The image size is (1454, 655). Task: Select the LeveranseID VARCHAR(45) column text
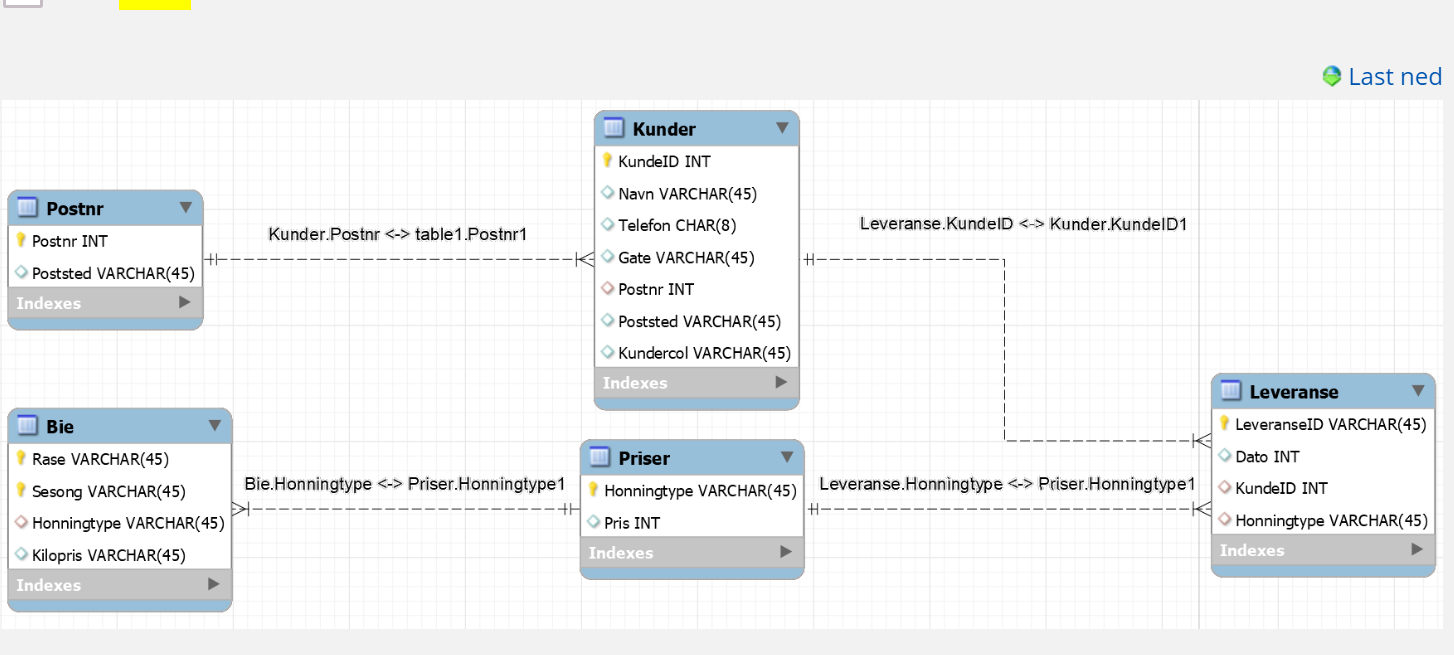(1331, 424)
